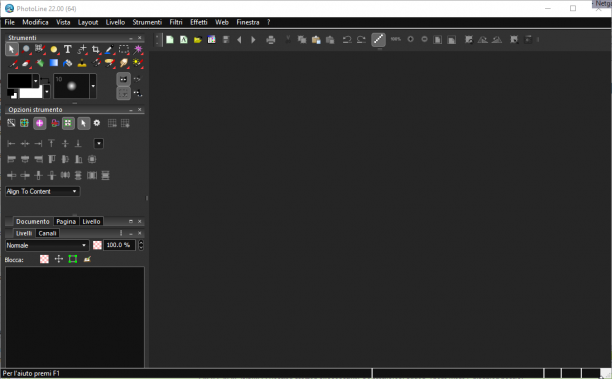Open the Finestra menu
This screenshot has height=379, width=612.
click(248, 22)
